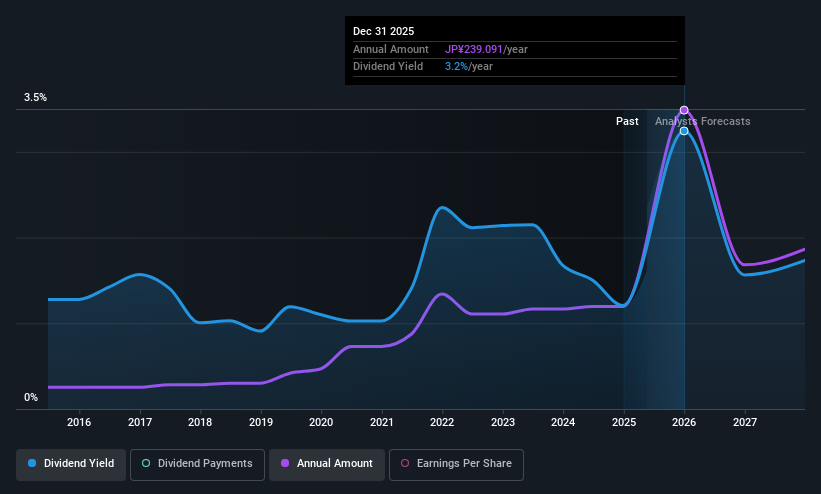The height and width of the screenshot is (494, 821).
Task: Click the 2018 x-axis label
Action: pyautogui.click(x=200, y=422)
